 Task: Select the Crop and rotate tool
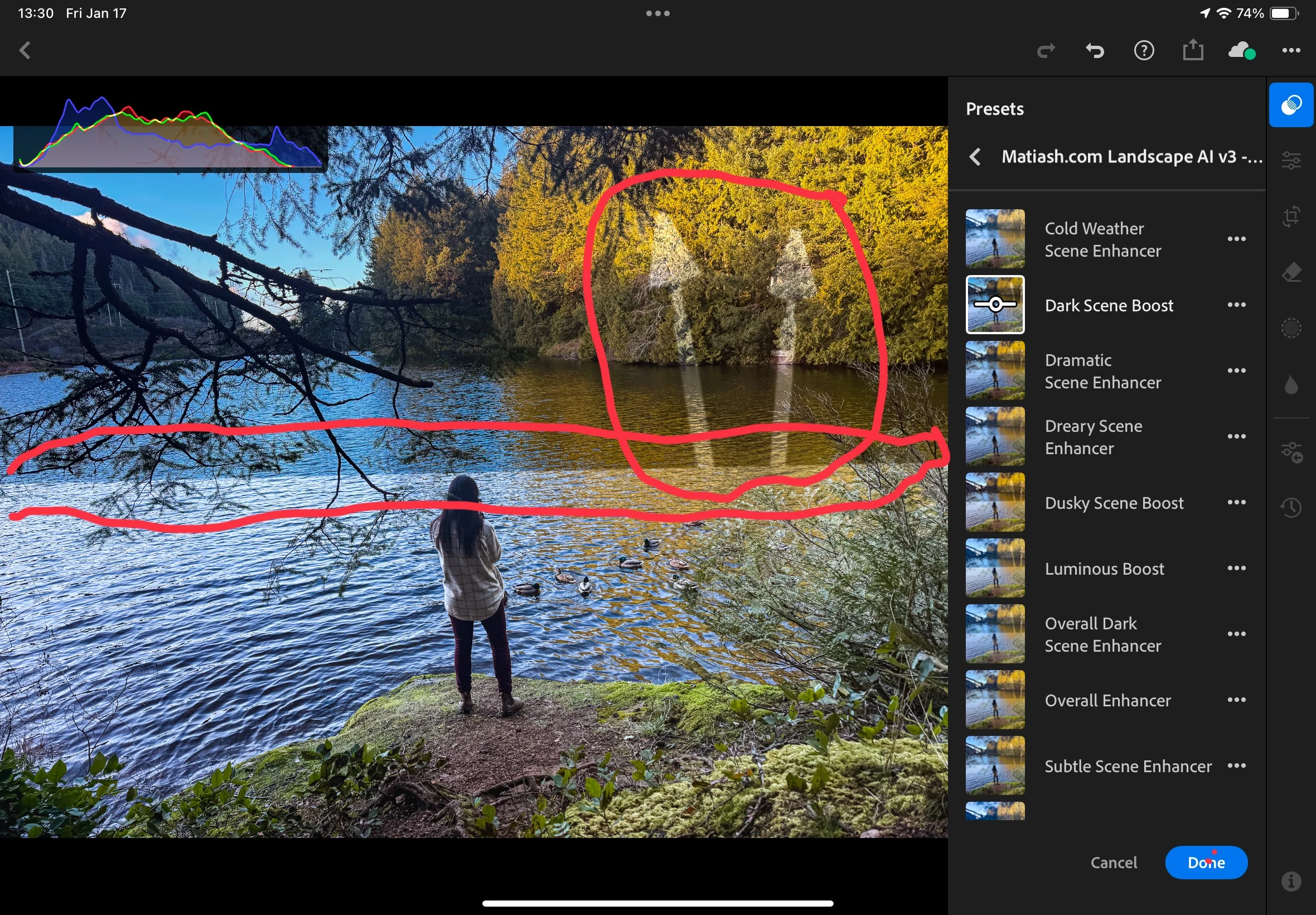[x=1290, y=216]
